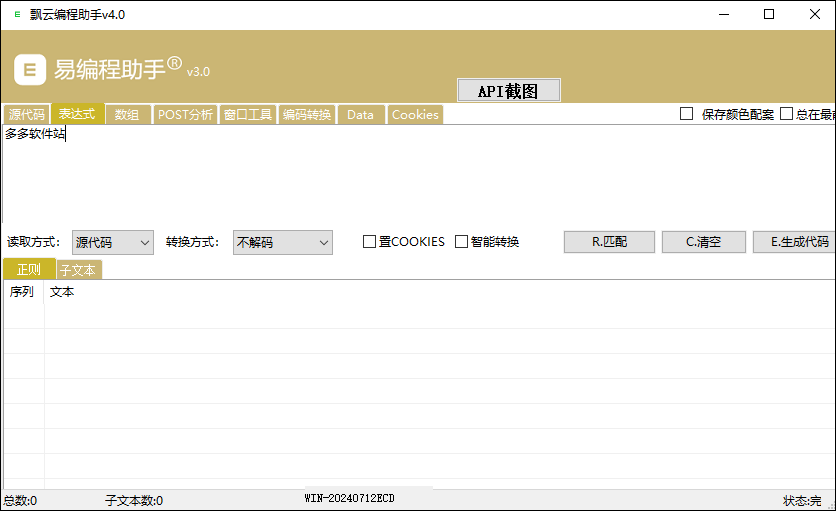836x511 pixels.
Task: Check the 置COOKIES option
Action: tap(370, 242)
